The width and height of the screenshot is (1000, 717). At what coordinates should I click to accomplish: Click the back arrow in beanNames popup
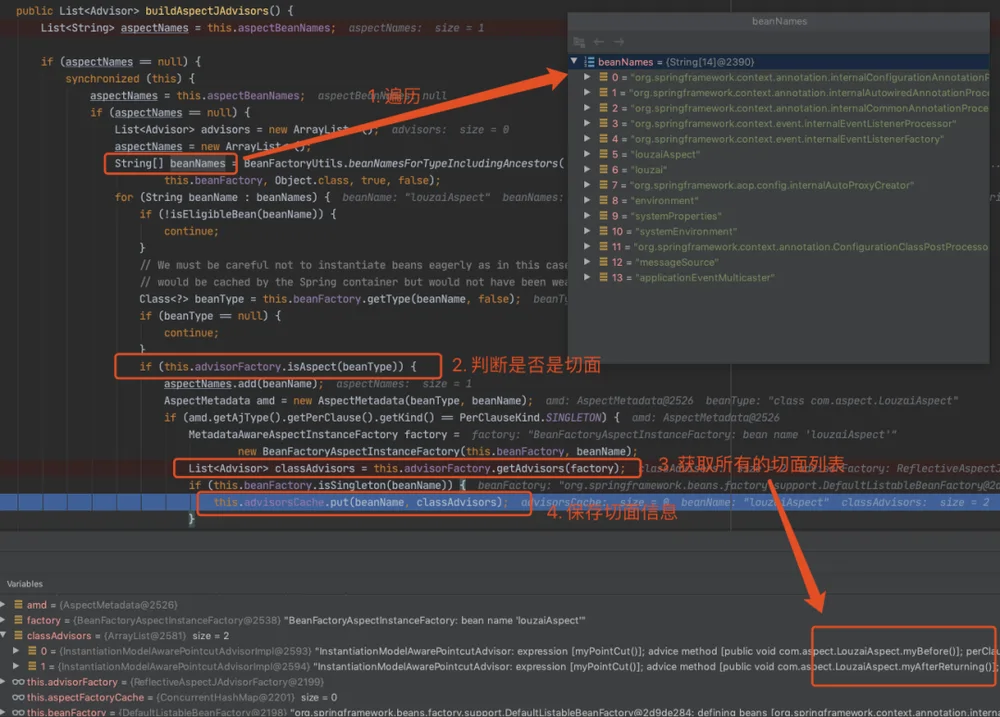(599, 42)
